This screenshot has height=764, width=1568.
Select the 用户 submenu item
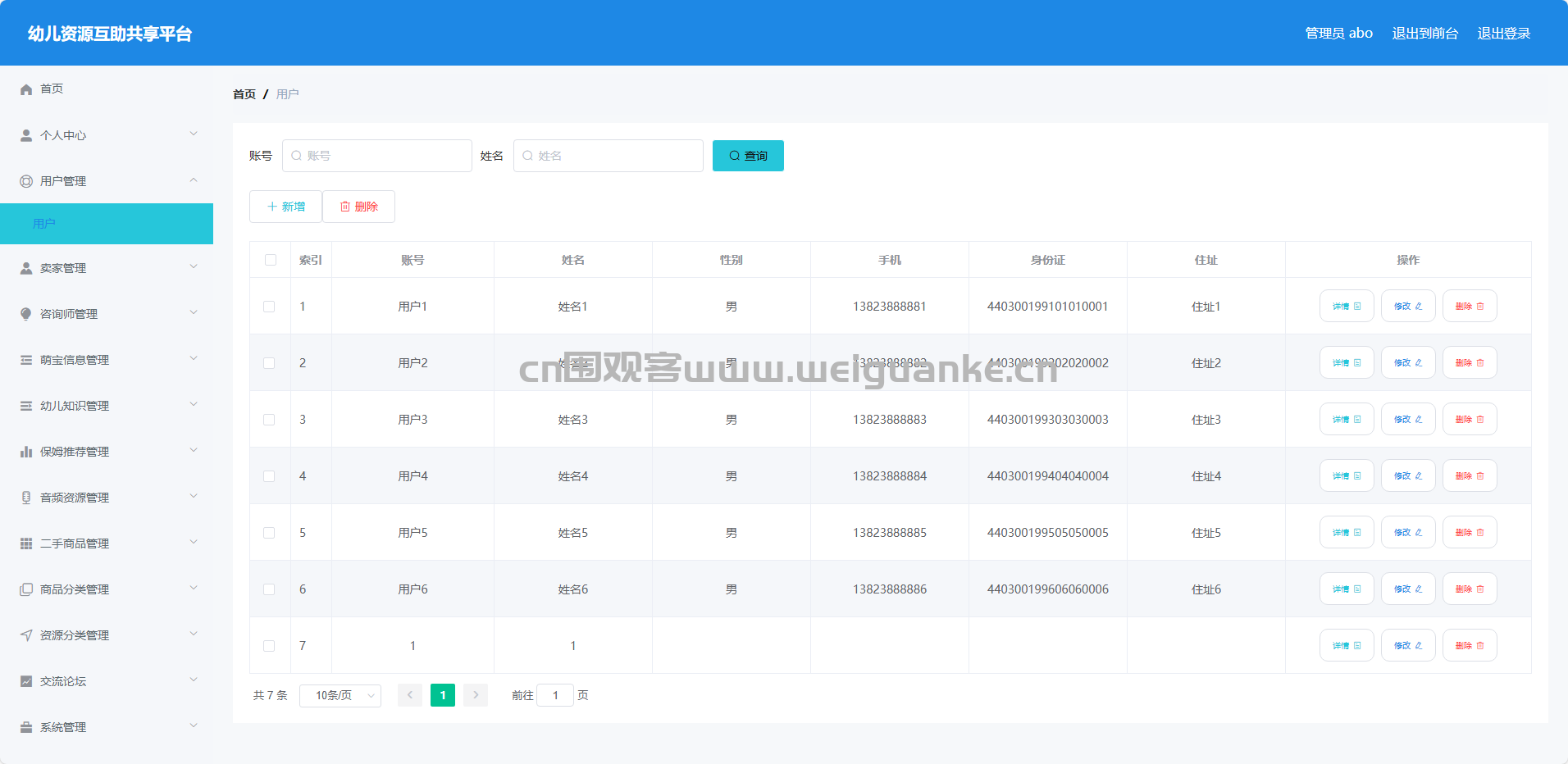click(x=107, y=224)
